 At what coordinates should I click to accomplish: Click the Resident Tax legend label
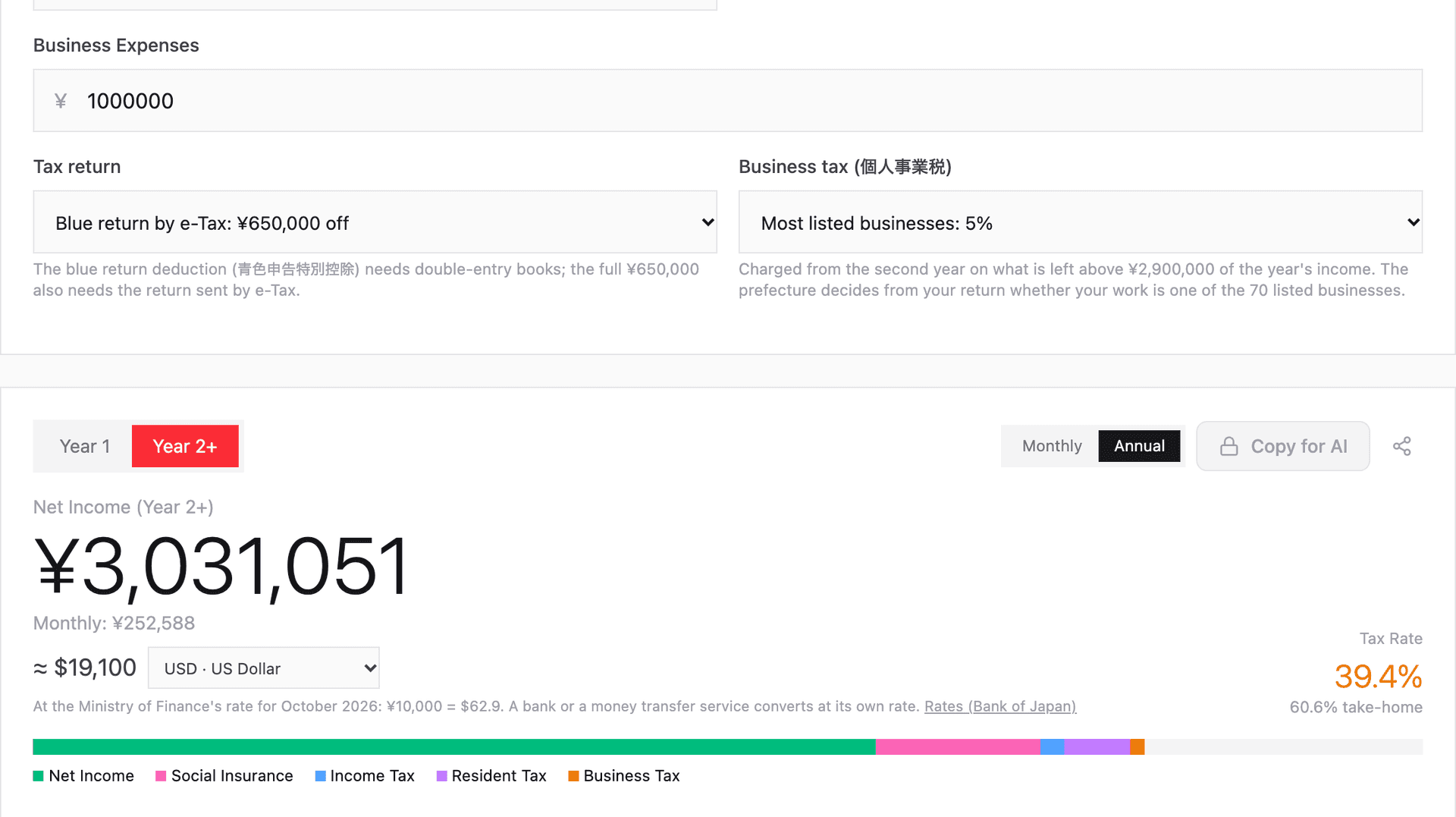coord(499,776)
